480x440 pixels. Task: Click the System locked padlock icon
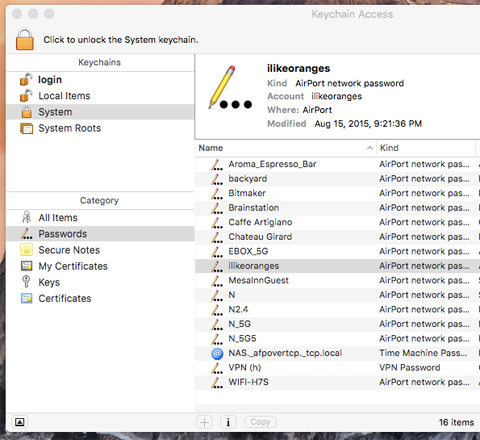click(27, 112)
